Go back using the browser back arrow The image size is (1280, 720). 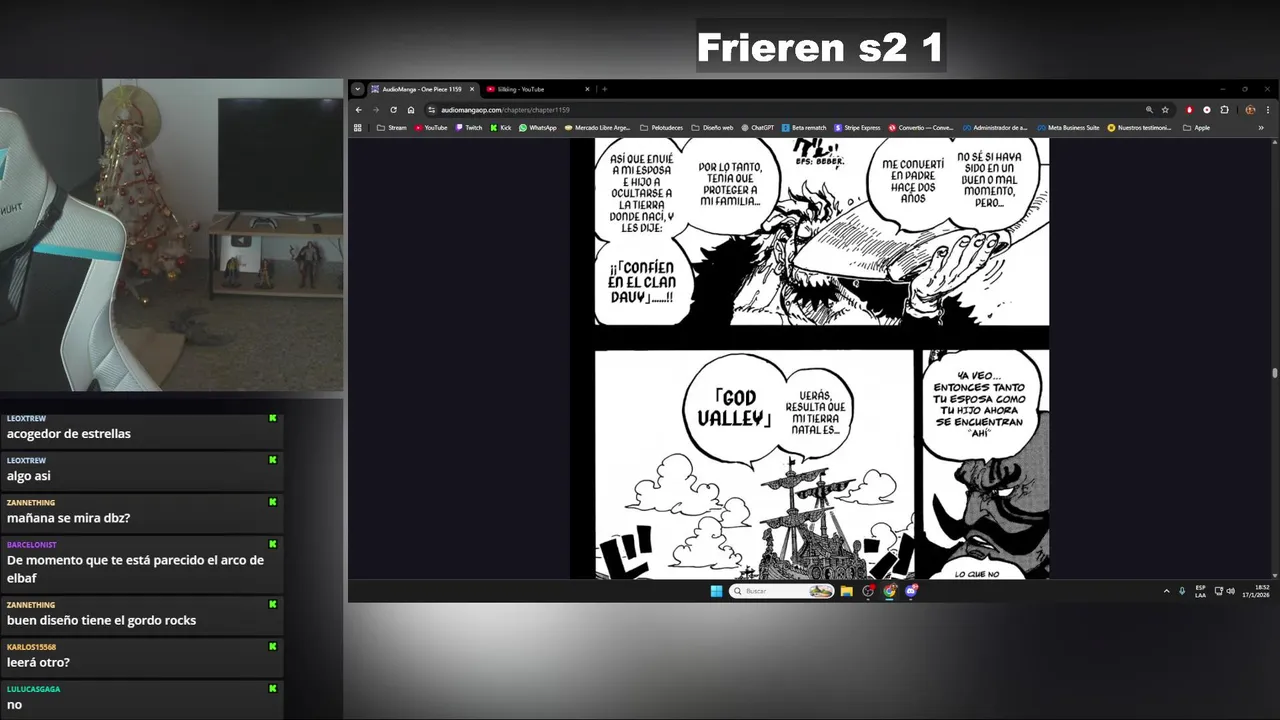point(359,110)
